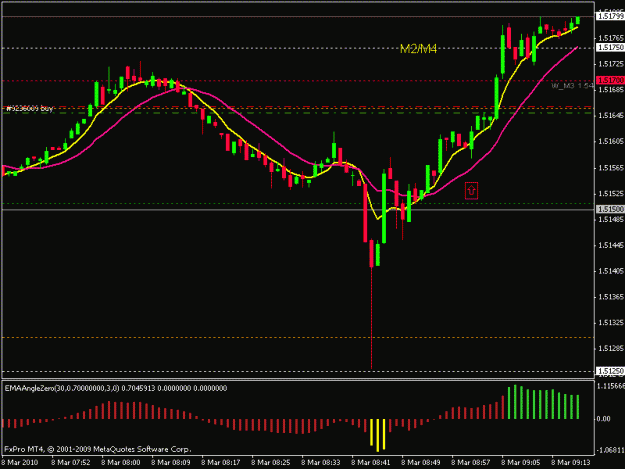Screen dimensions: 625x469
Task: Click the 8 Mar 08:41 time label
Action: tap(371, 463)
